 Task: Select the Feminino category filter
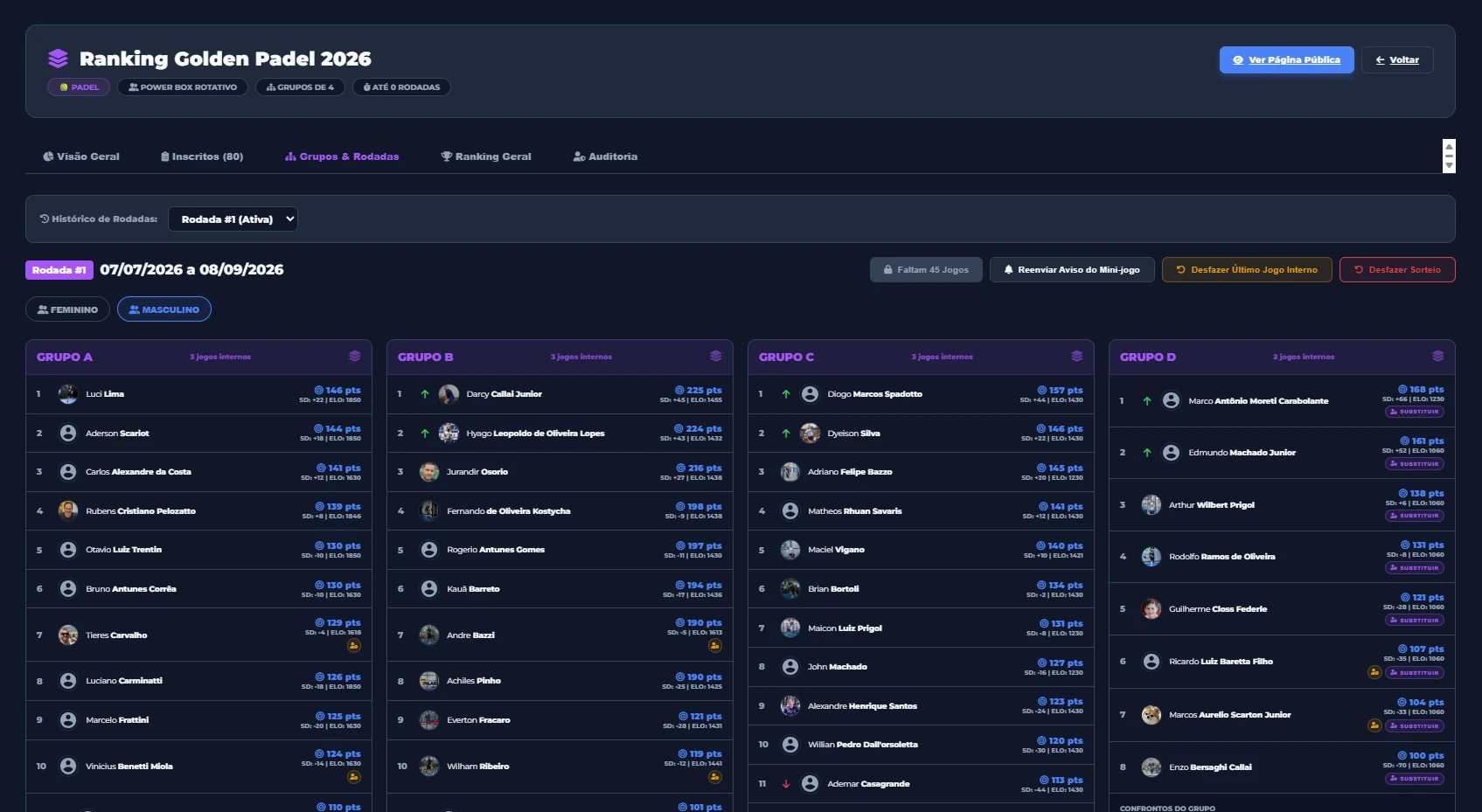point(67,309)
